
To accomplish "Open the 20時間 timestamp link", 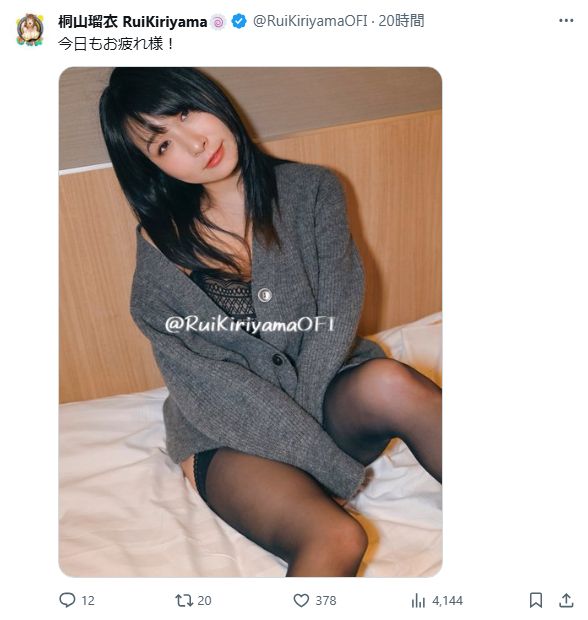I will 401,21.
